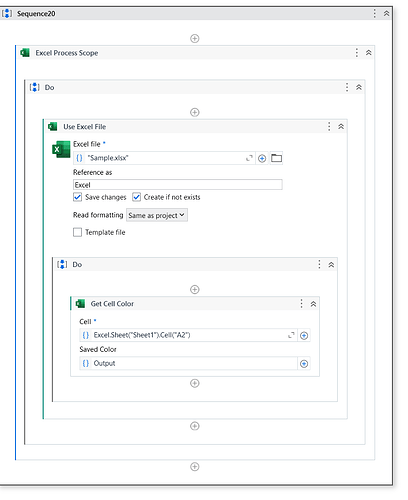Open Use Excel File options menu

click(x=329, y=127)
